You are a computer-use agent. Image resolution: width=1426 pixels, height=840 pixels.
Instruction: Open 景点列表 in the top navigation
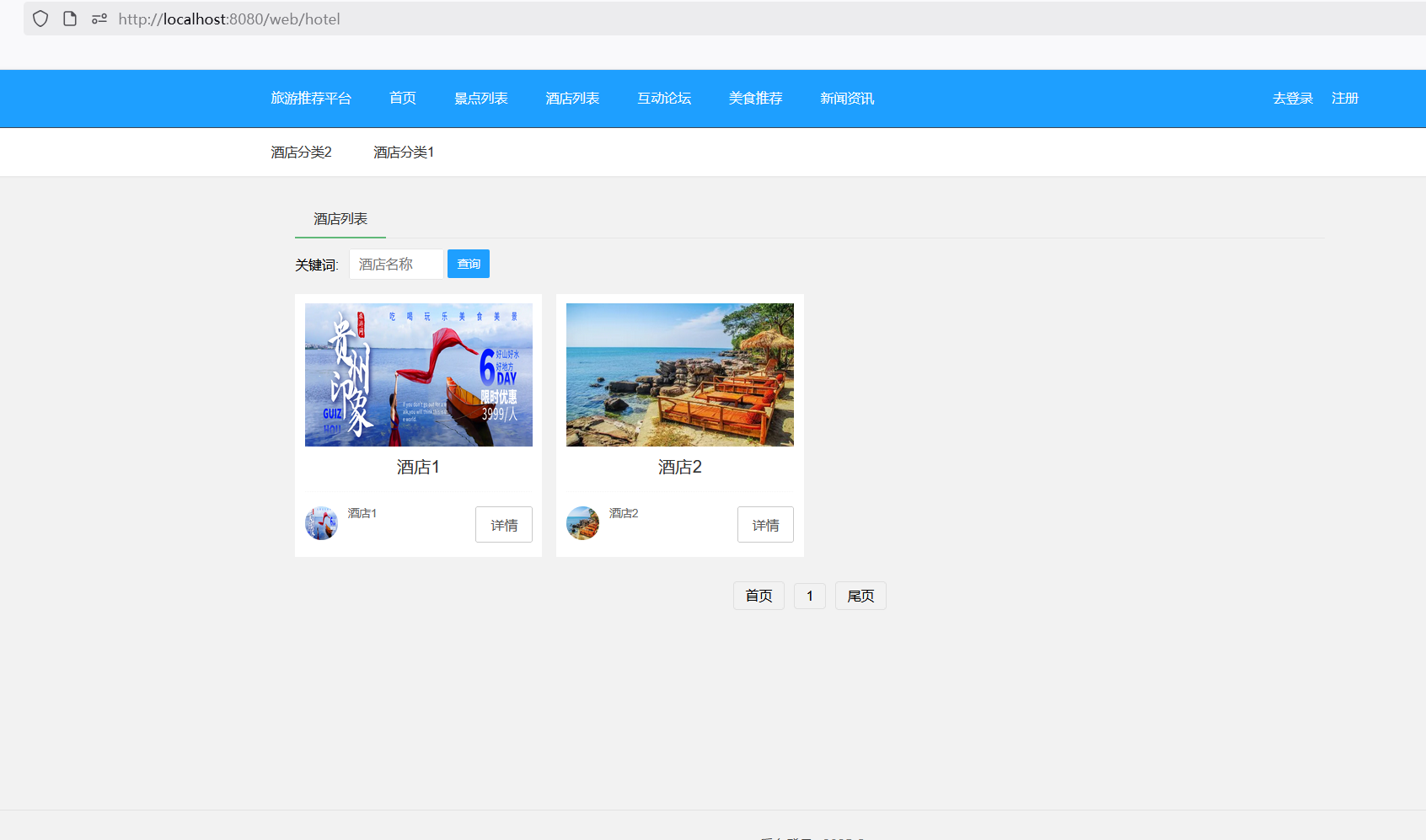click(x=481, y=99)
